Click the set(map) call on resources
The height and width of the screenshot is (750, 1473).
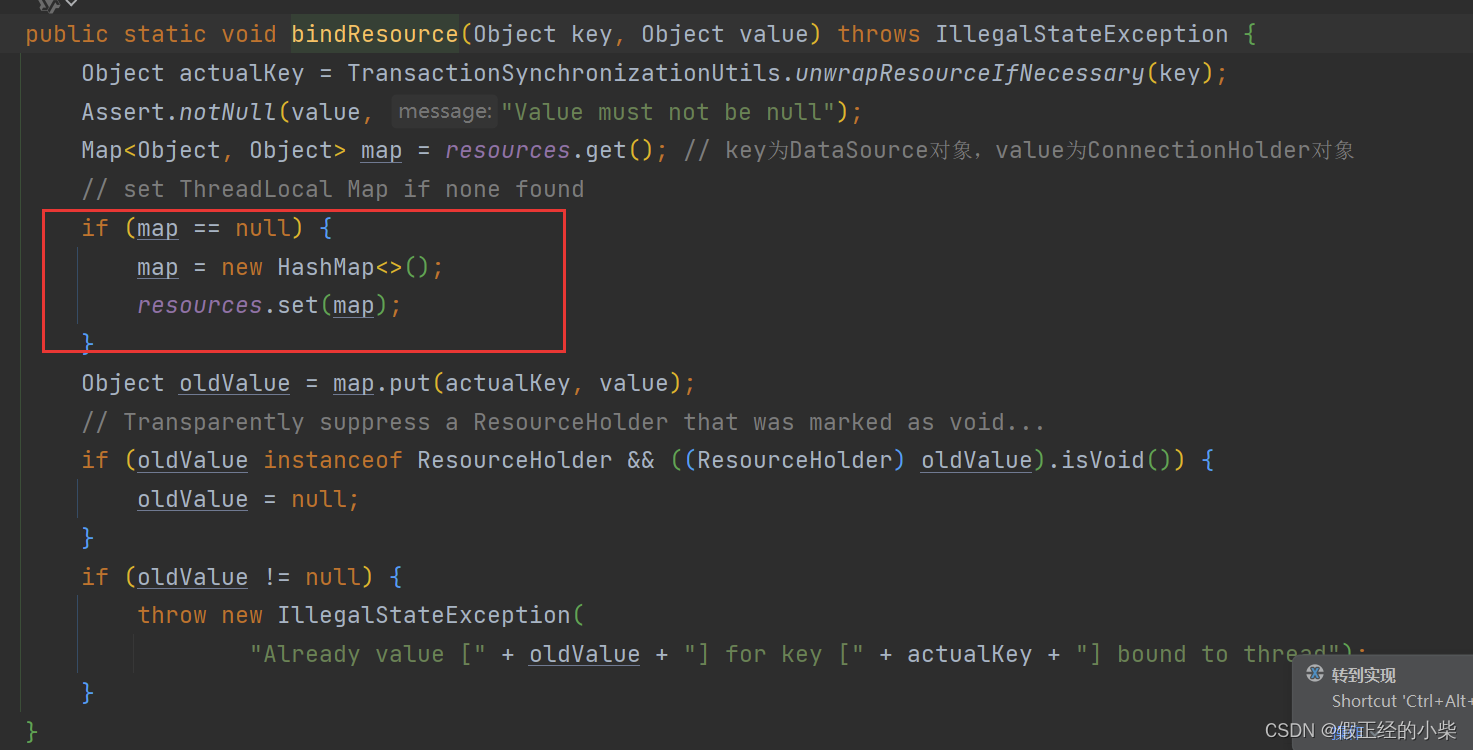pyautogui.click(x=333, y=306)
